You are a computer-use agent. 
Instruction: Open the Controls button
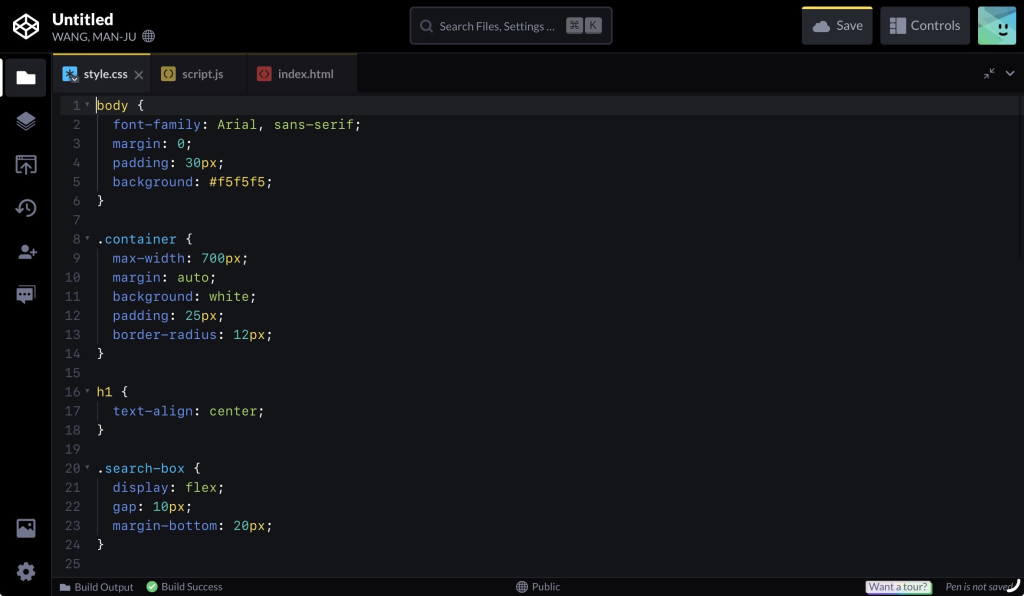click(x=925, y=26)
